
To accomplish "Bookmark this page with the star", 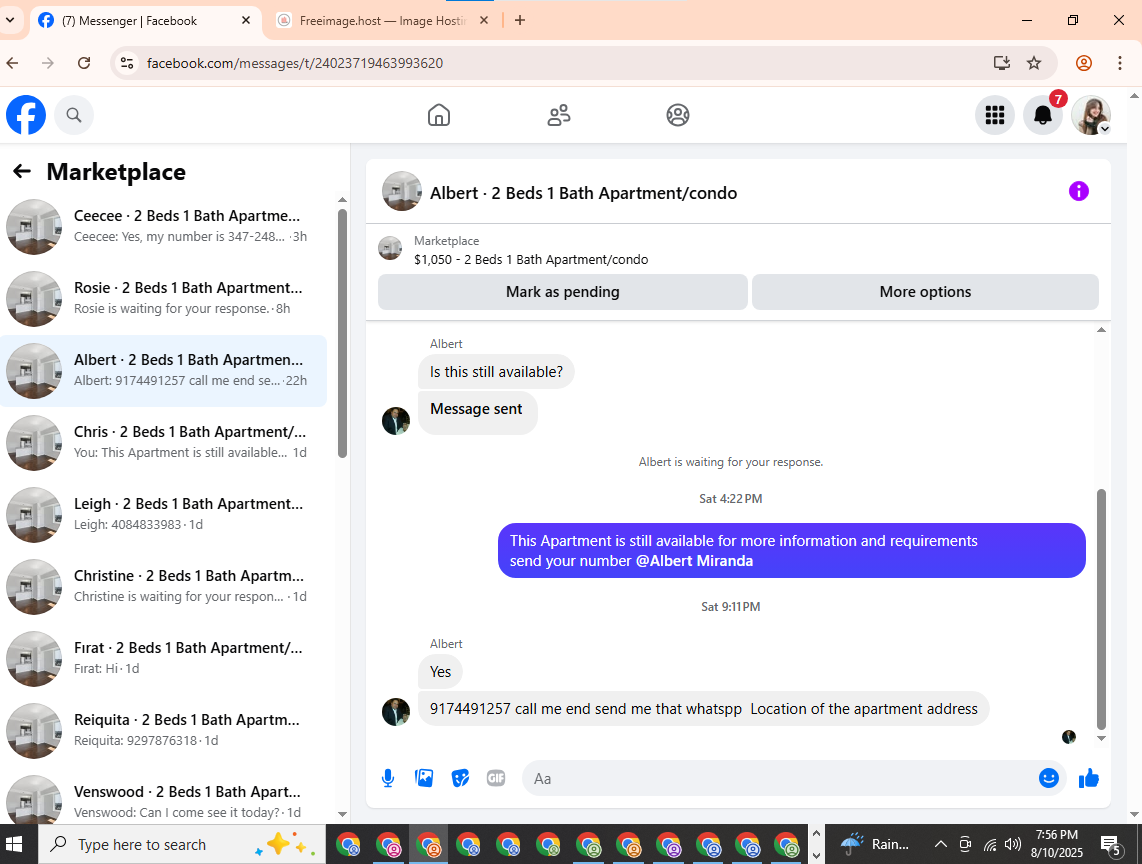I will coord(1034,63).
